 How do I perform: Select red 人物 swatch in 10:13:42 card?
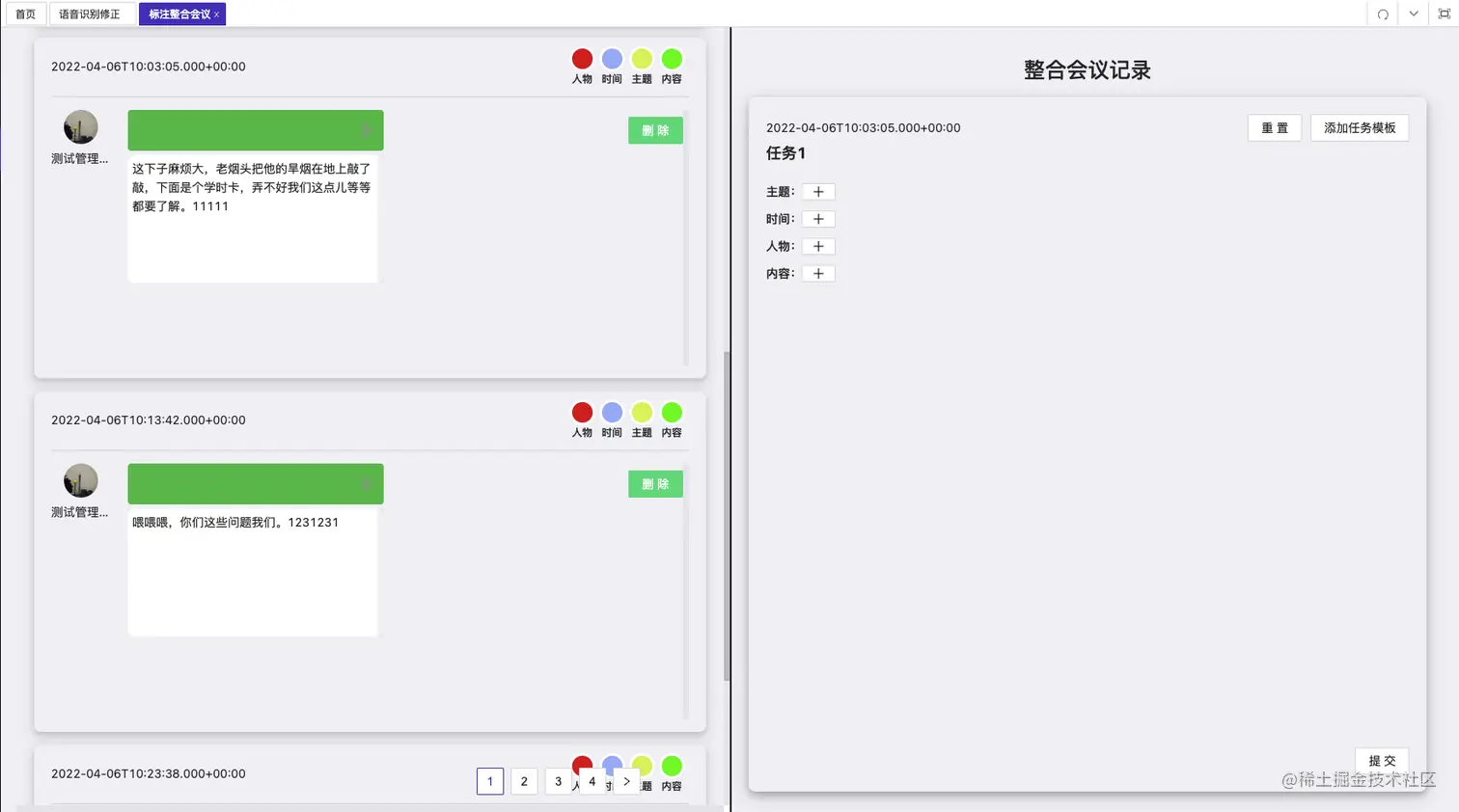coord(582,413)
